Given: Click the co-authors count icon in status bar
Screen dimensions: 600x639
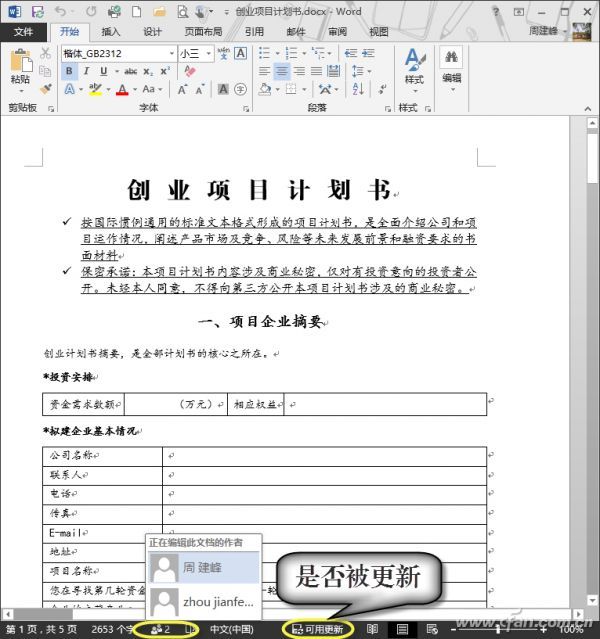Looking at the screenshot, I should click(x=161, y=629).
